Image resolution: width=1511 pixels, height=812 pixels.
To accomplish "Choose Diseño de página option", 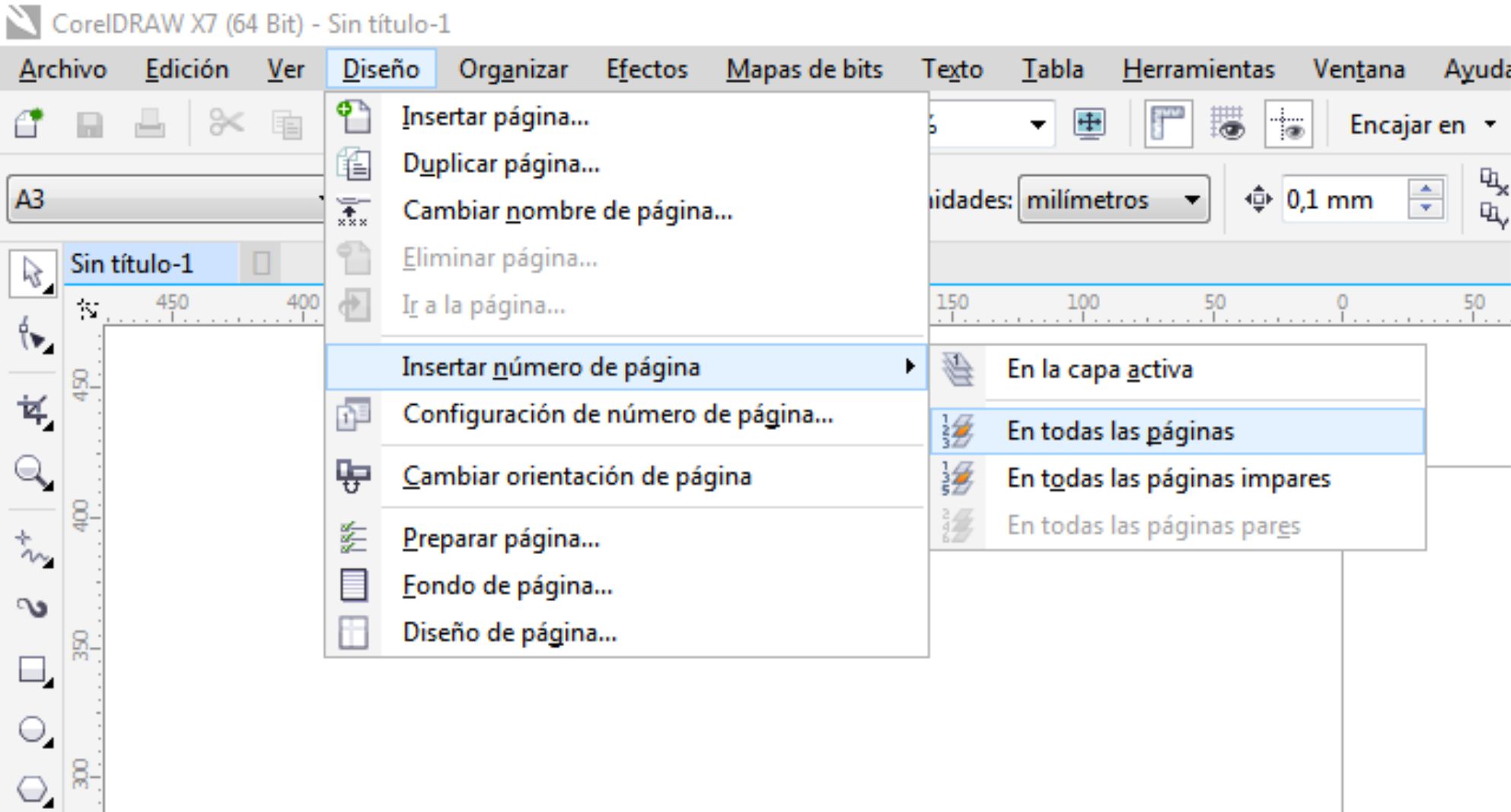I will (x=627, y=632).
